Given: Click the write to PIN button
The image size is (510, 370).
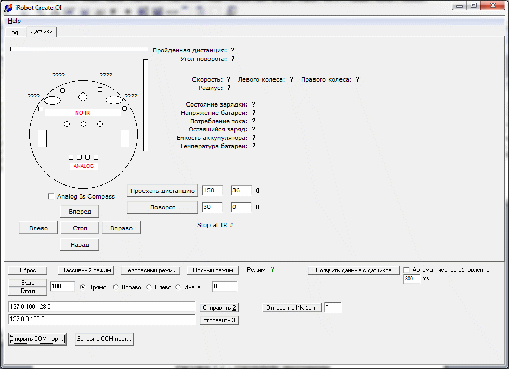Looking at the screenshot, I should [292, 307].
